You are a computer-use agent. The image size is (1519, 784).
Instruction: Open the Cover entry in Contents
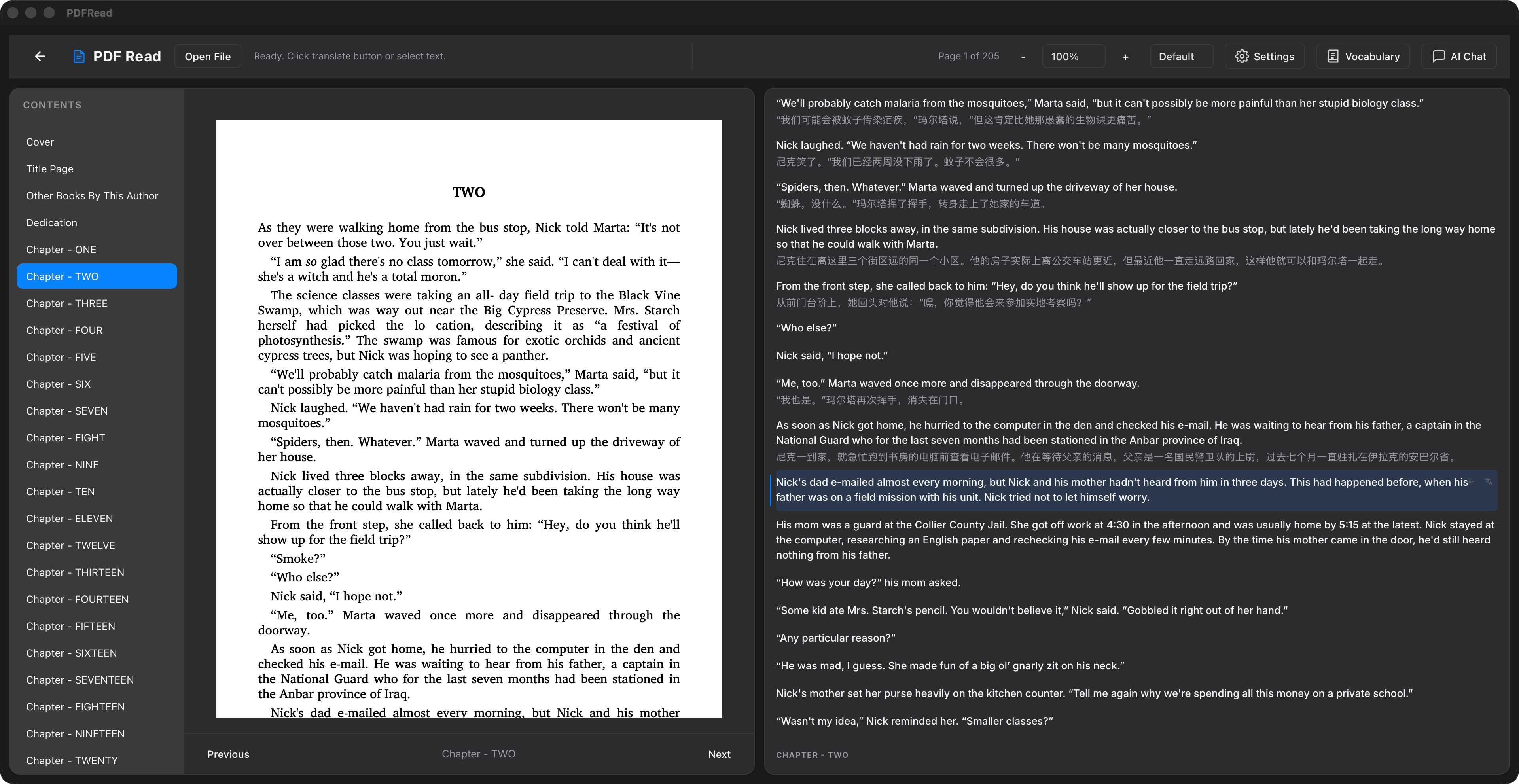[x=40, y=142]
